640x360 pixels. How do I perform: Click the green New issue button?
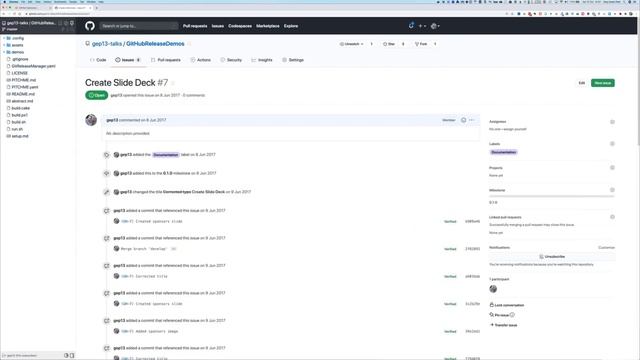click(602, 83)
